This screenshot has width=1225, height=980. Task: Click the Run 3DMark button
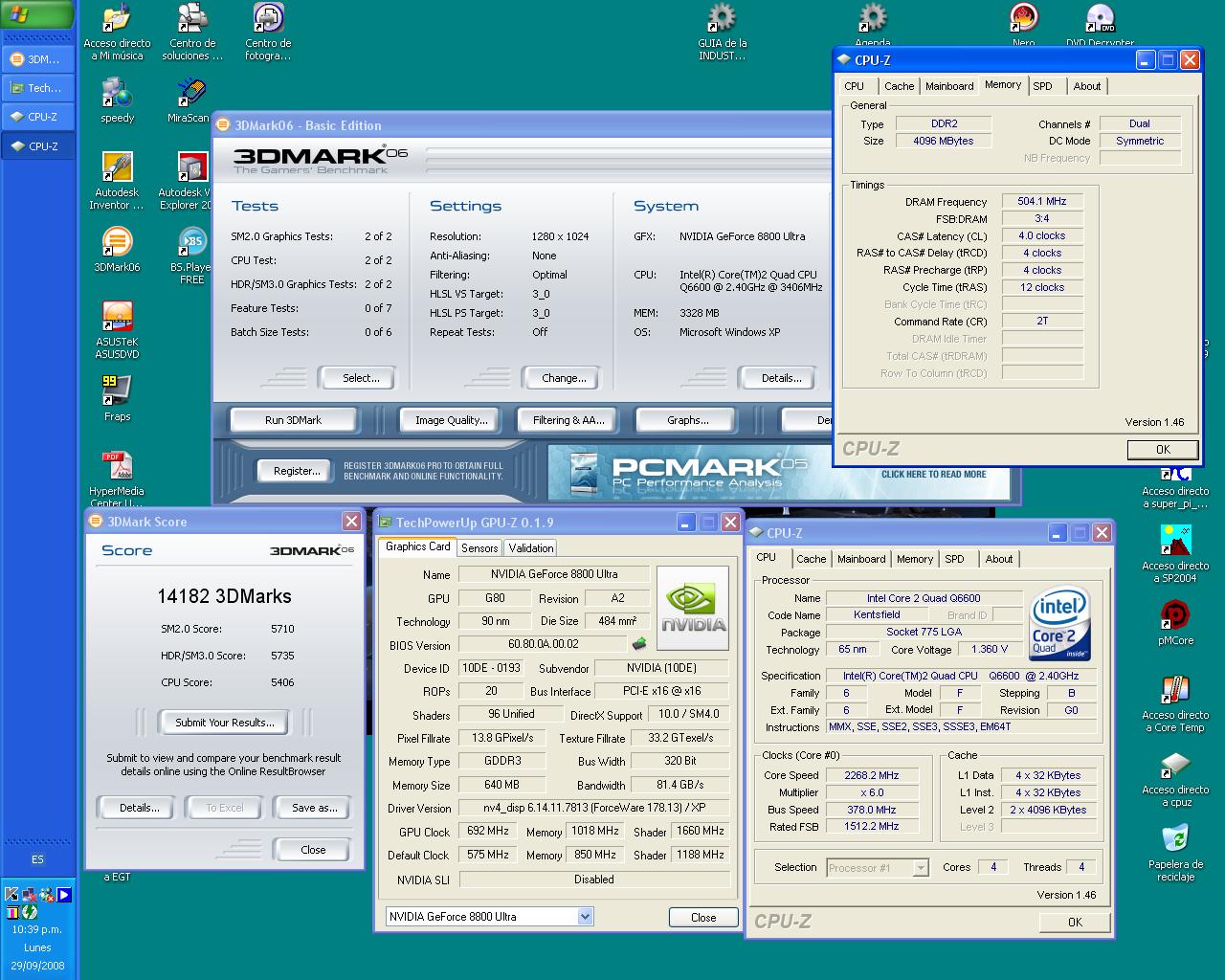(293, 420)
